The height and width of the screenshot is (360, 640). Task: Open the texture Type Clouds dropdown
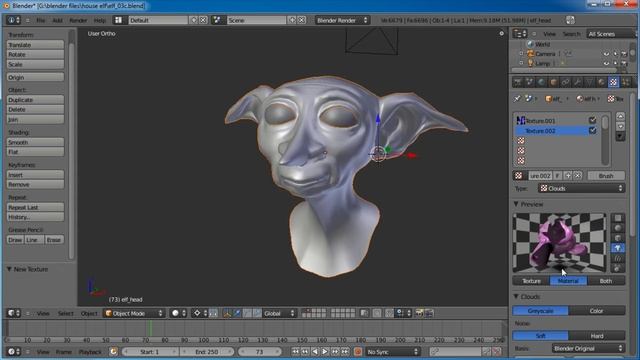pos(581,188)
